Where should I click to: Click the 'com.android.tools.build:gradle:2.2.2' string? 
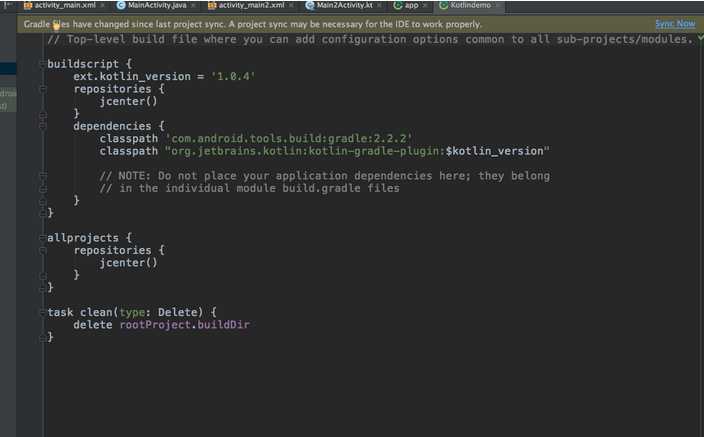pos(289,138)
